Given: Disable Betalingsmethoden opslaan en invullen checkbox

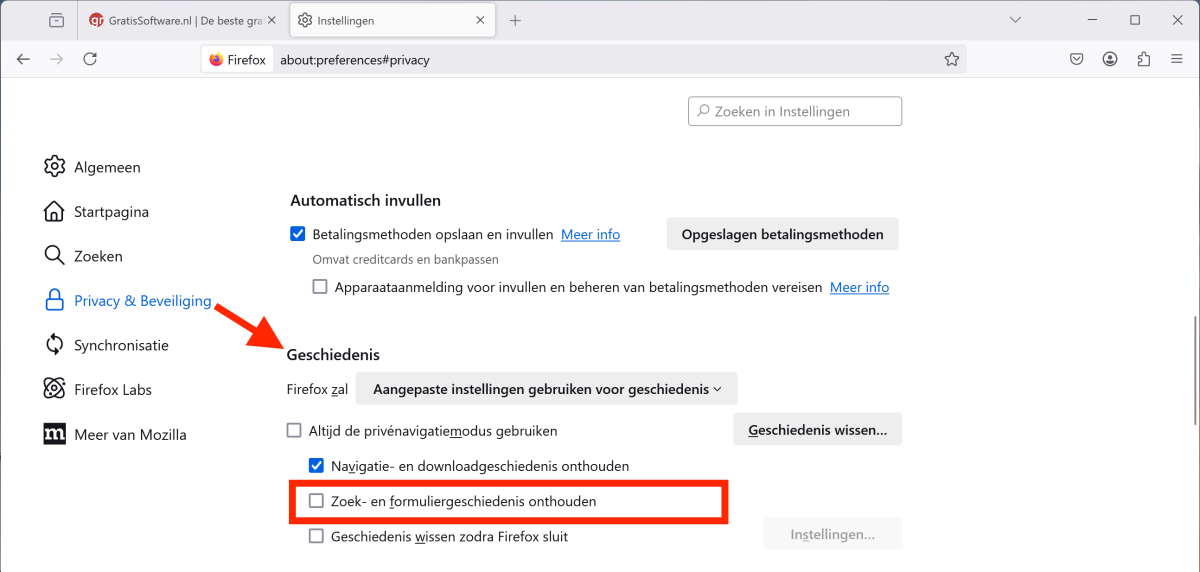Looking at the screenshot, I should 297,234.
